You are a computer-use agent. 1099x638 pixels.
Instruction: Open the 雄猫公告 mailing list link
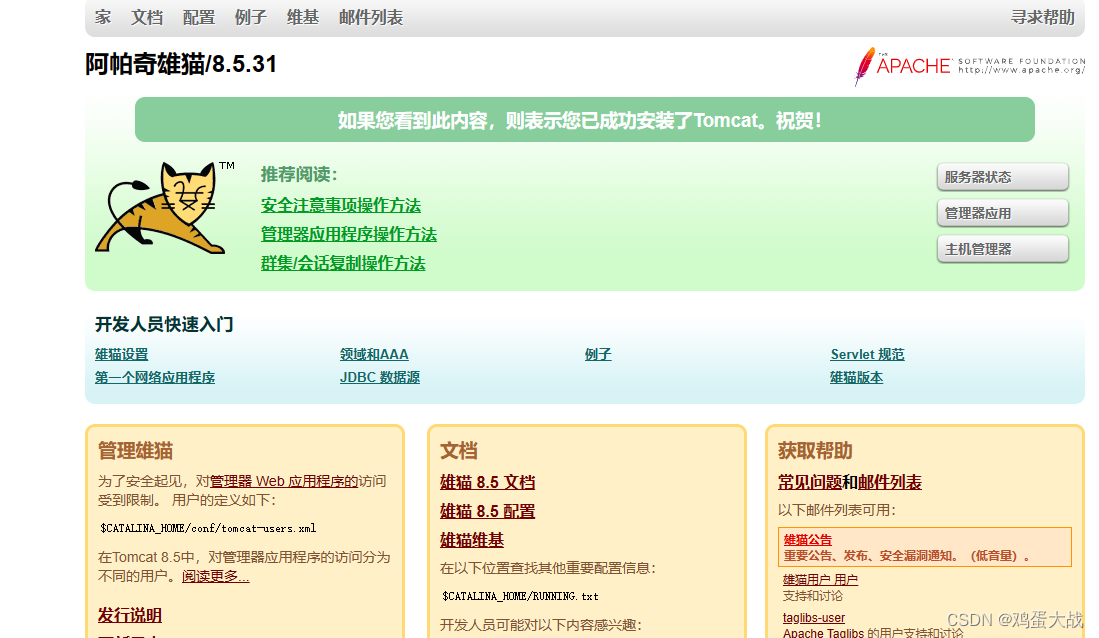(x=807, y=540)
